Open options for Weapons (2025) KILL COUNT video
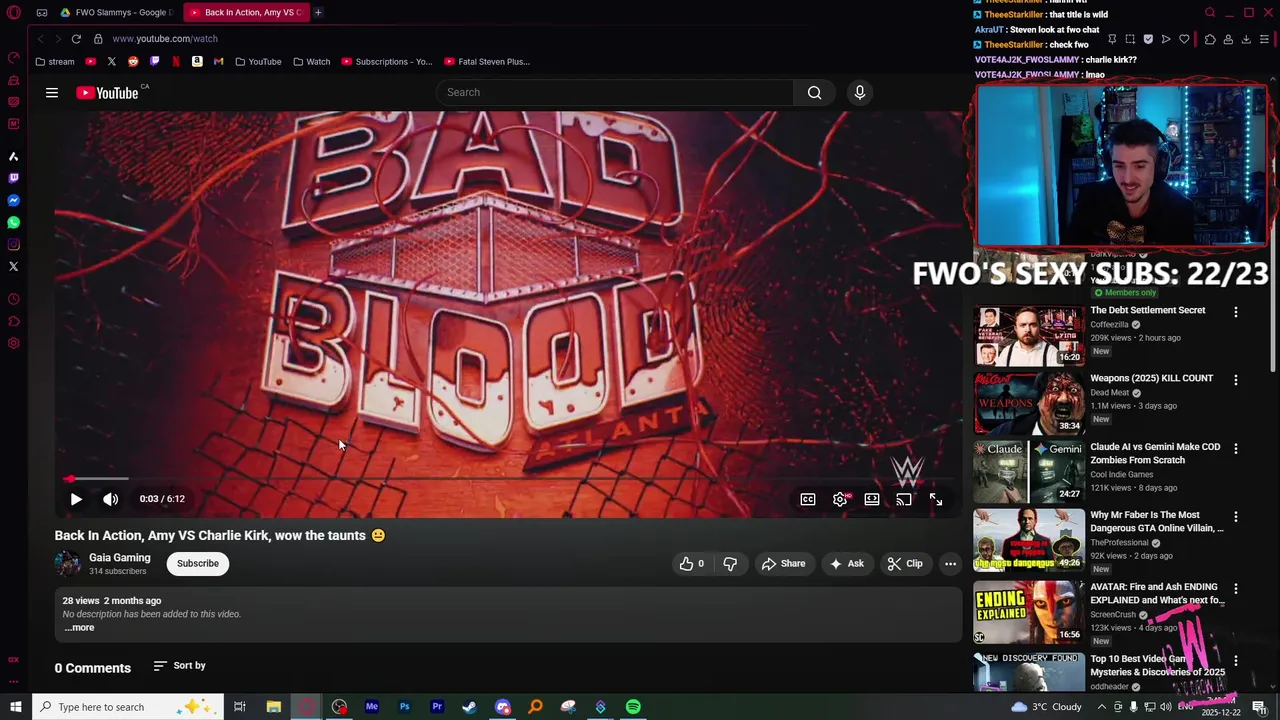Viewport: 1280px width, 720px height. click(1236, 380)
